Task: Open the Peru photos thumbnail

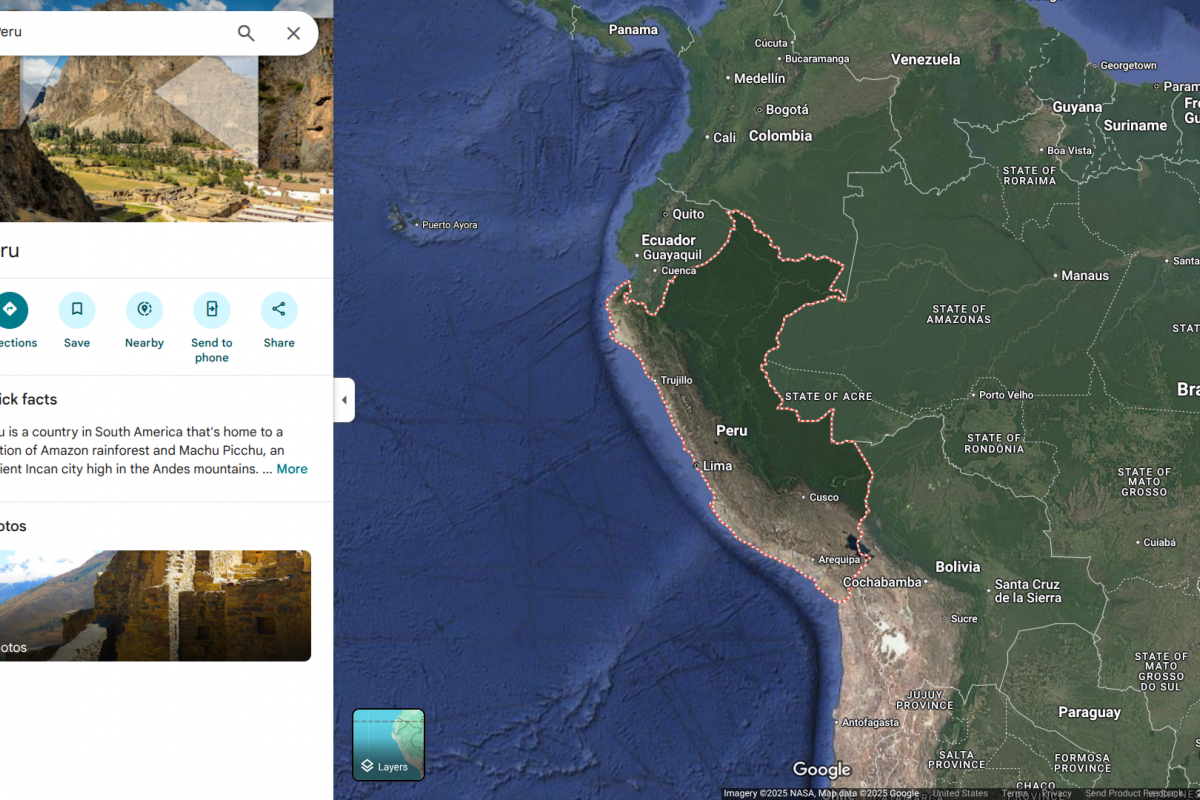Action: click(x=155, y=605)
